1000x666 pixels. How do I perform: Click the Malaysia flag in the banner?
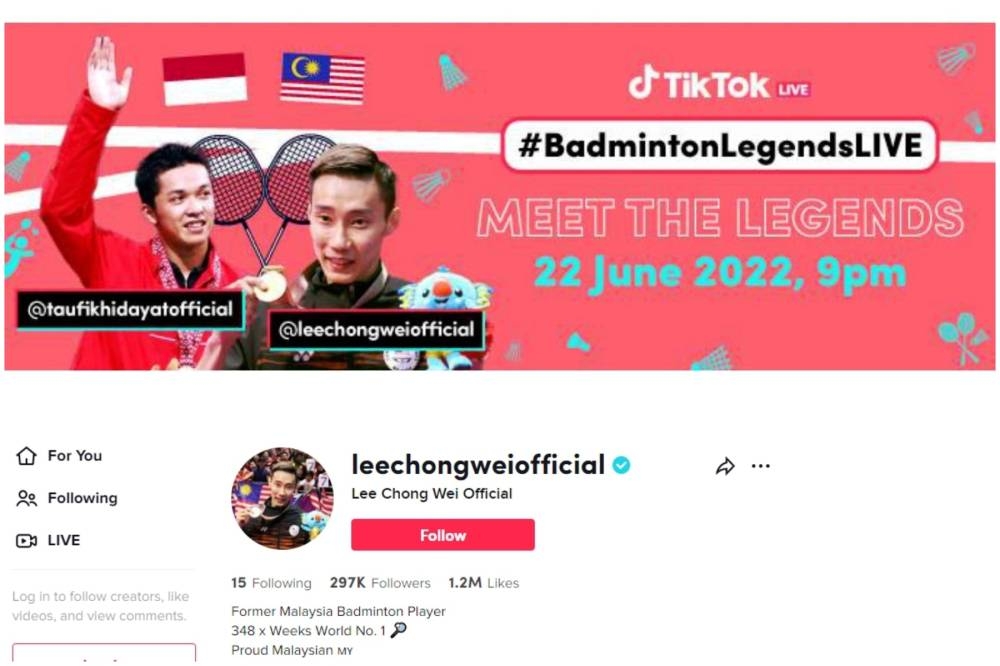pos(323,78)
